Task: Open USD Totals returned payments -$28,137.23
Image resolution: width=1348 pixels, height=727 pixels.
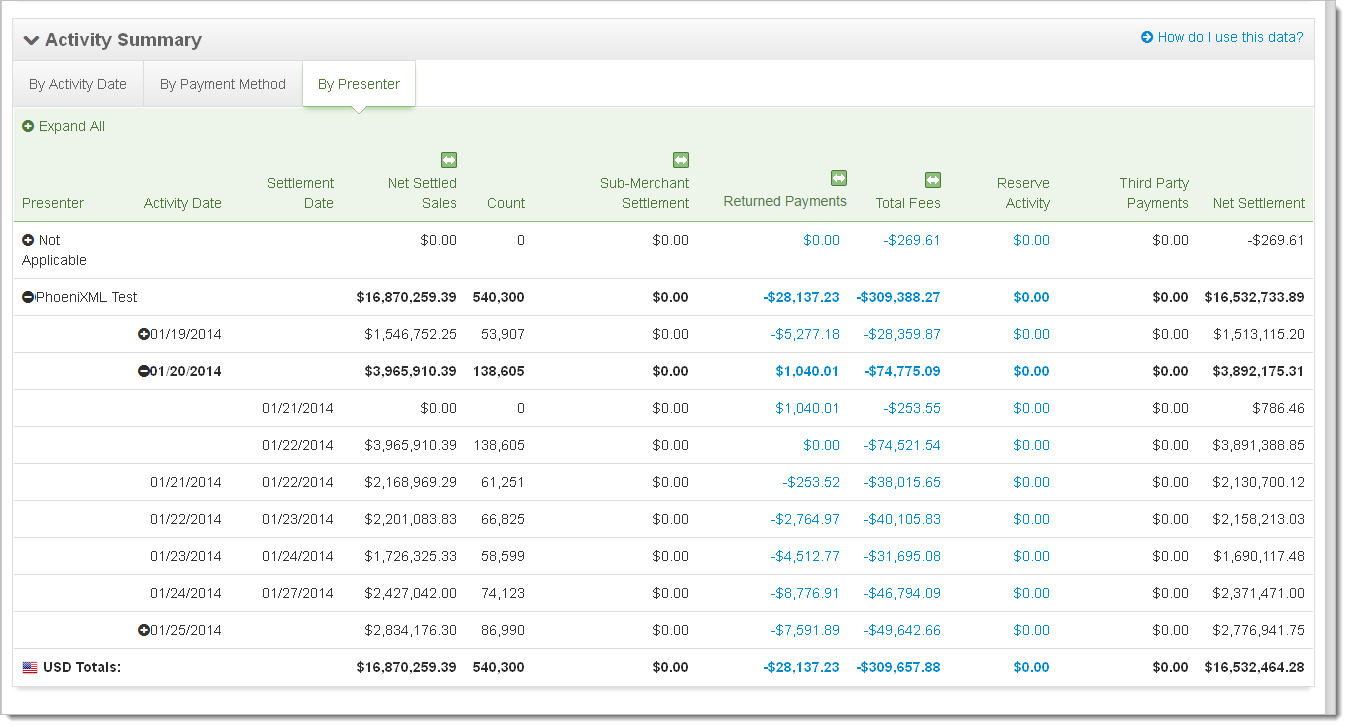Action: tap(801, 667)
